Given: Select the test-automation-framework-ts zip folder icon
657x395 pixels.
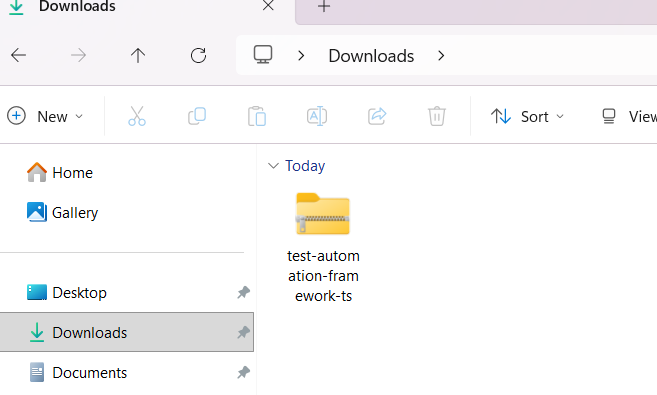Looking at the screenshot, I should tap(323, 214).
